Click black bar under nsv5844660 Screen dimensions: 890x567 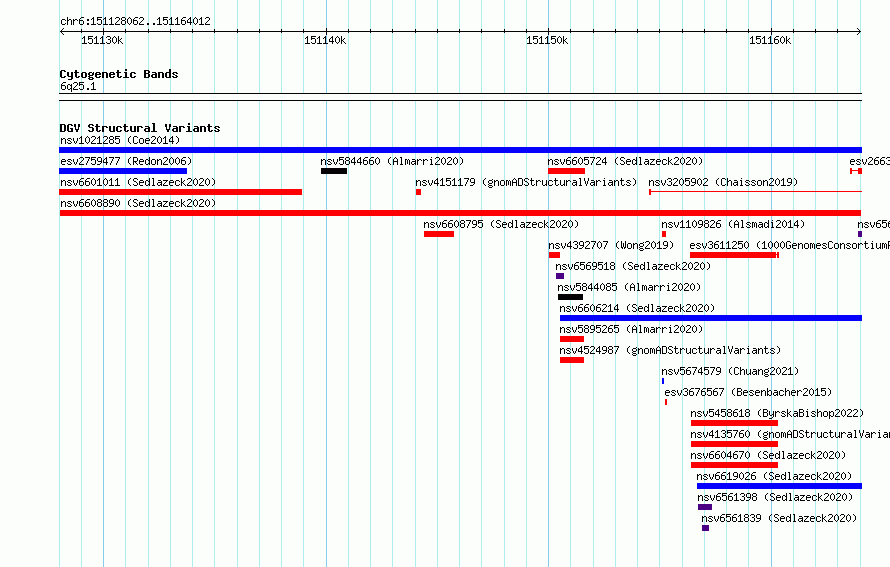pos(334,171)
